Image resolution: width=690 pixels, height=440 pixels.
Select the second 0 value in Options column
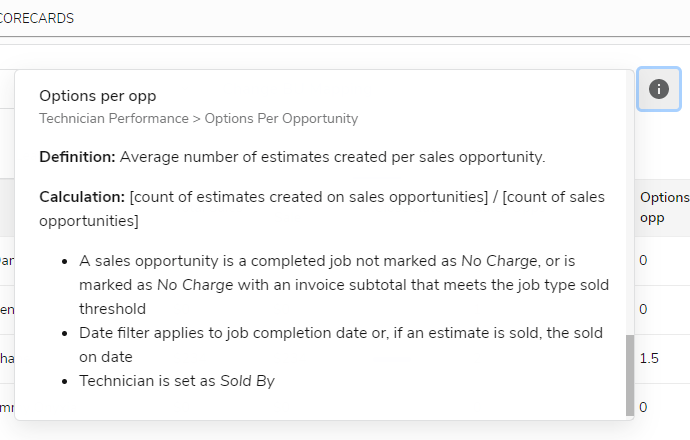(x=644, y=309)
